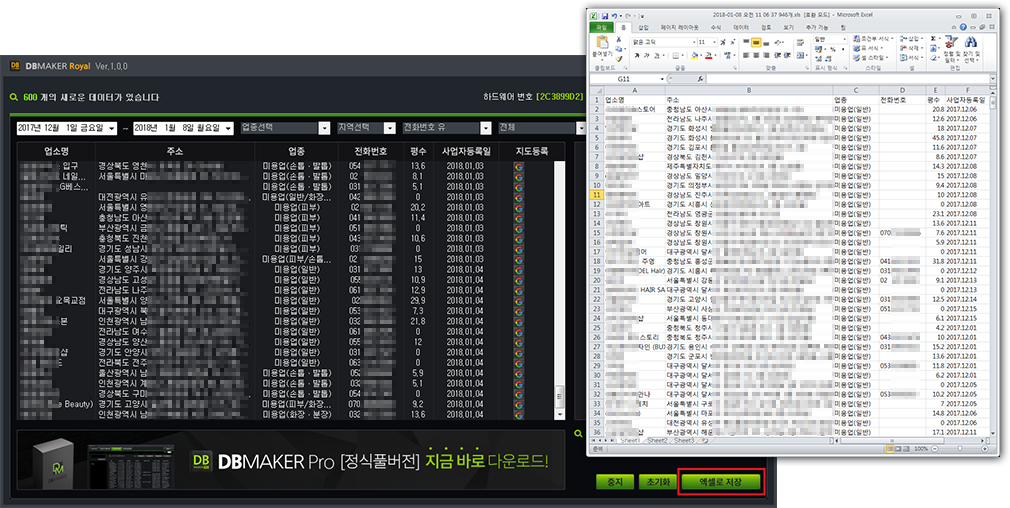Click the 엑셀로 저장 button
Screen dimensions: 1010x508
point(721,482)
